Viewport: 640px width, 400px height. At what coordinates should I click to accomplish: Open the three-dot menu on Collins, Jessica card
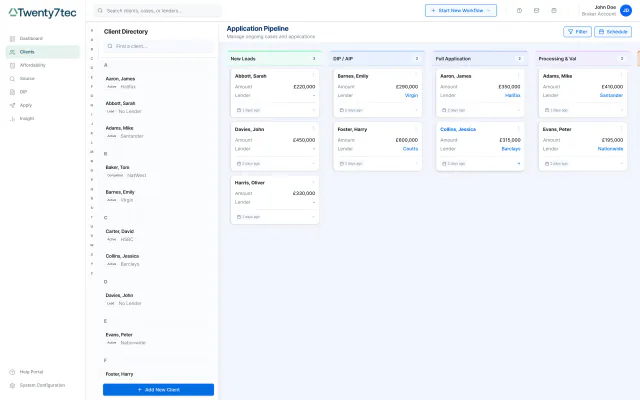pos(519,129)
